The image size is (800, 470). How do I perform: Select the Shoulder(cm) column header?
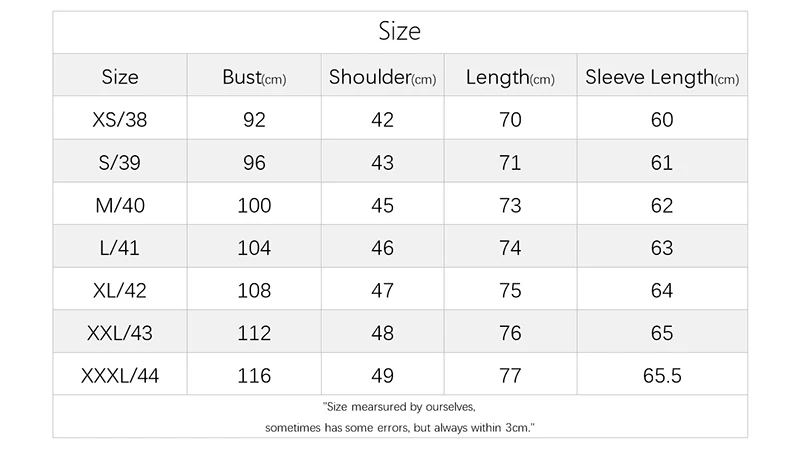[x=382, y=77]
